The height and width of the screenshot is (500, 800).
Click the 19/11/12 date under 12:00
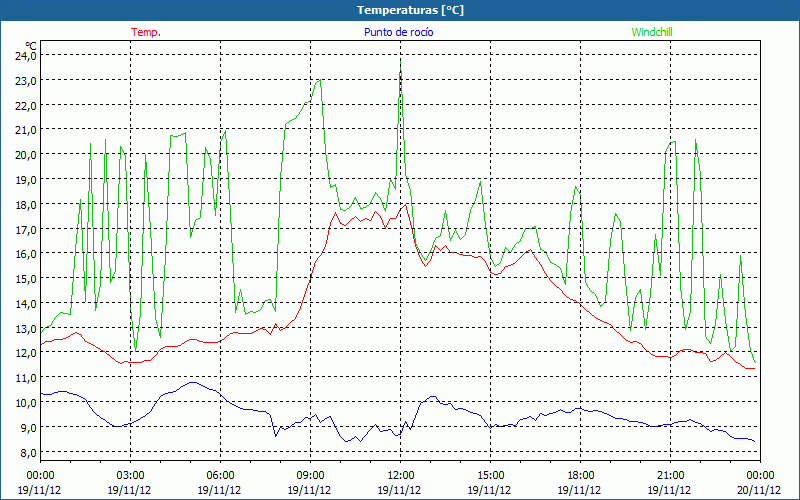(399, 490)
